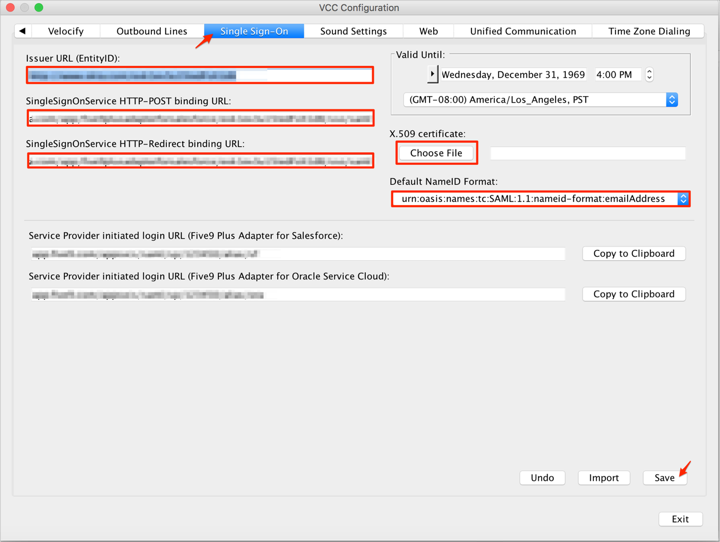Click the Issuer URL (EntityID) field
Viewport: 720px width, 542px height.
click(200, 75)
